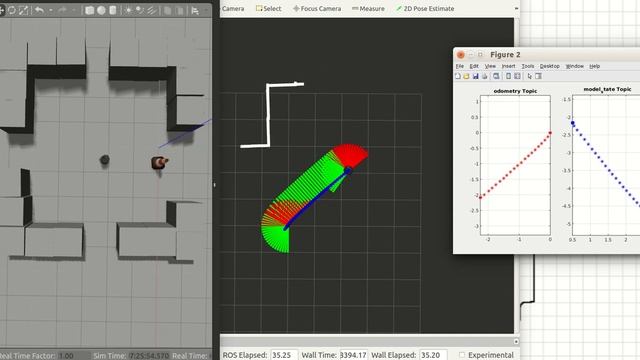The image size is (640, 360).
Task: Click the Open File icon in Figure 2
Action: (467, 76)
